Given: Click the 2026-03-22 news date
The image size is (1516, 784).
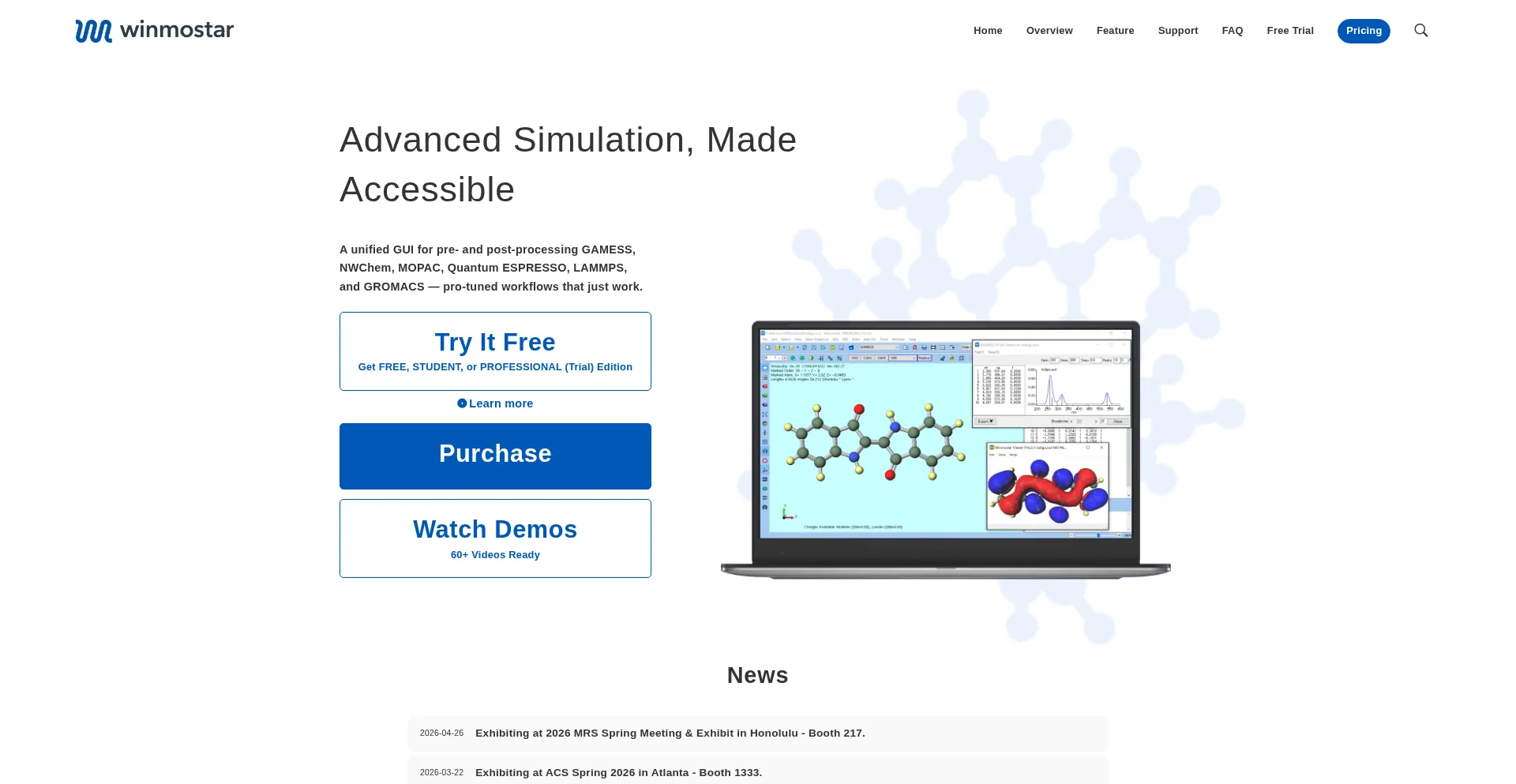Looking at the screenshot, I should point(441,773).
